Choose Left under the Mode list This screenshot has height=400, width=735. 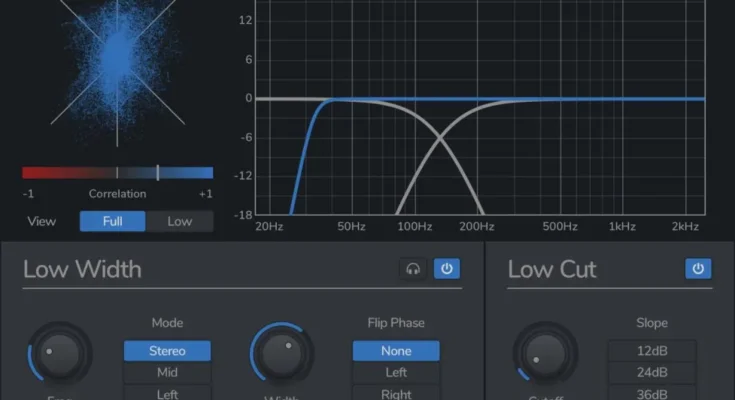pyautogui.click(x=167, y=393)
